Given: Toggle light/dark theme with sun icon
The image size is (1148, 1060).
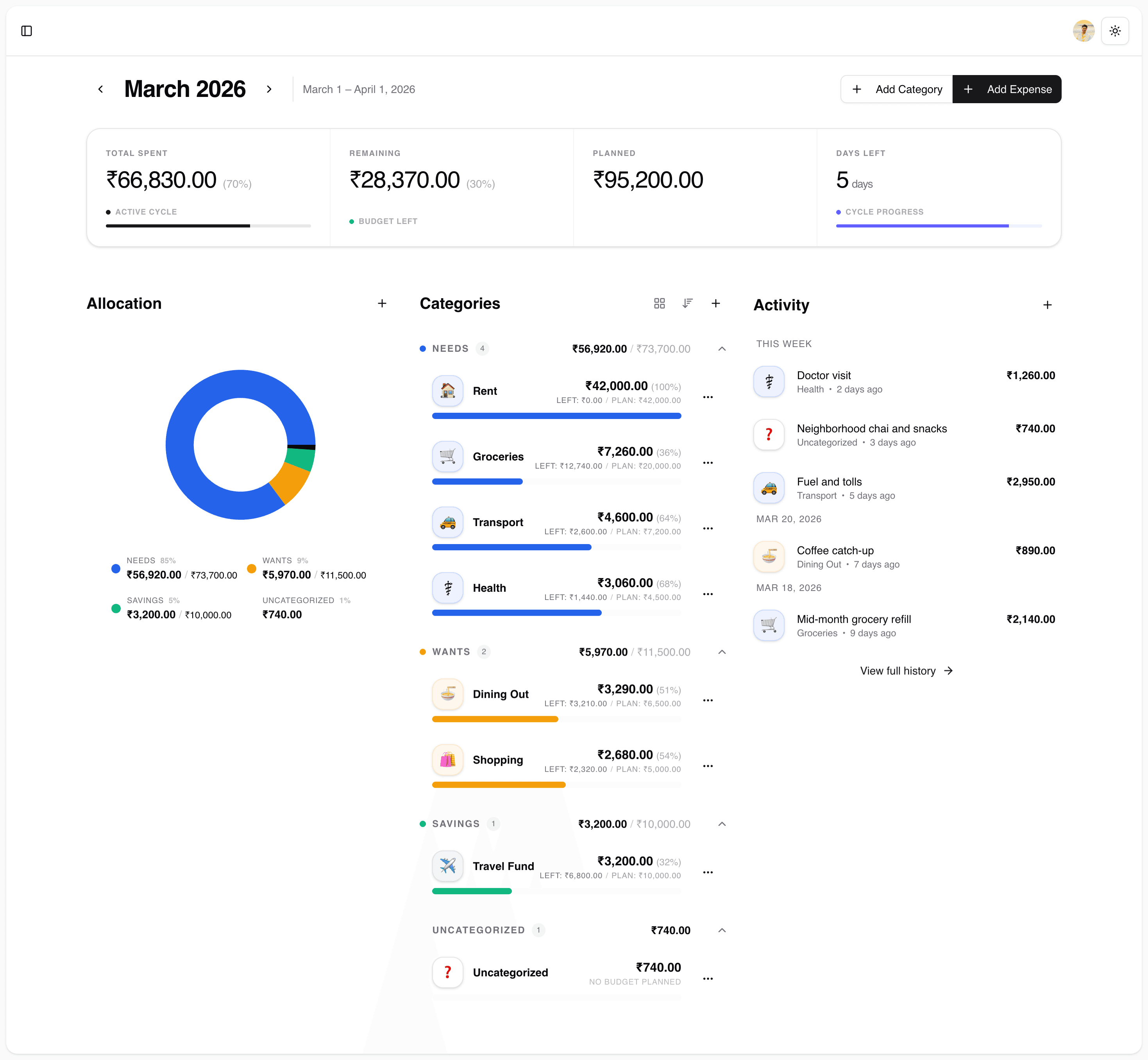Looking at the screenshot, I should tap(1115, 31).
